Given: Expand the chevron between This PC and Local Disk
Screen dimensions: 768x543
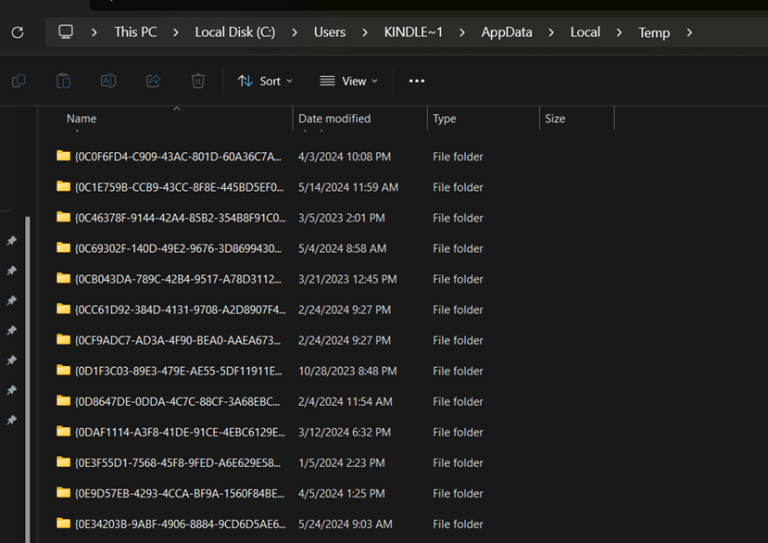Looking at the screenshot, I should (x=176, y=32).
